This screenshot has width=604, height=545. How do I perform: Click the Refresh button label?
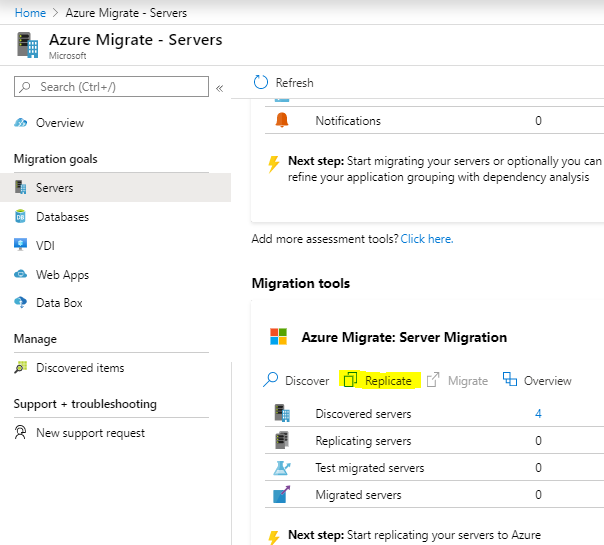click(294, 83)
